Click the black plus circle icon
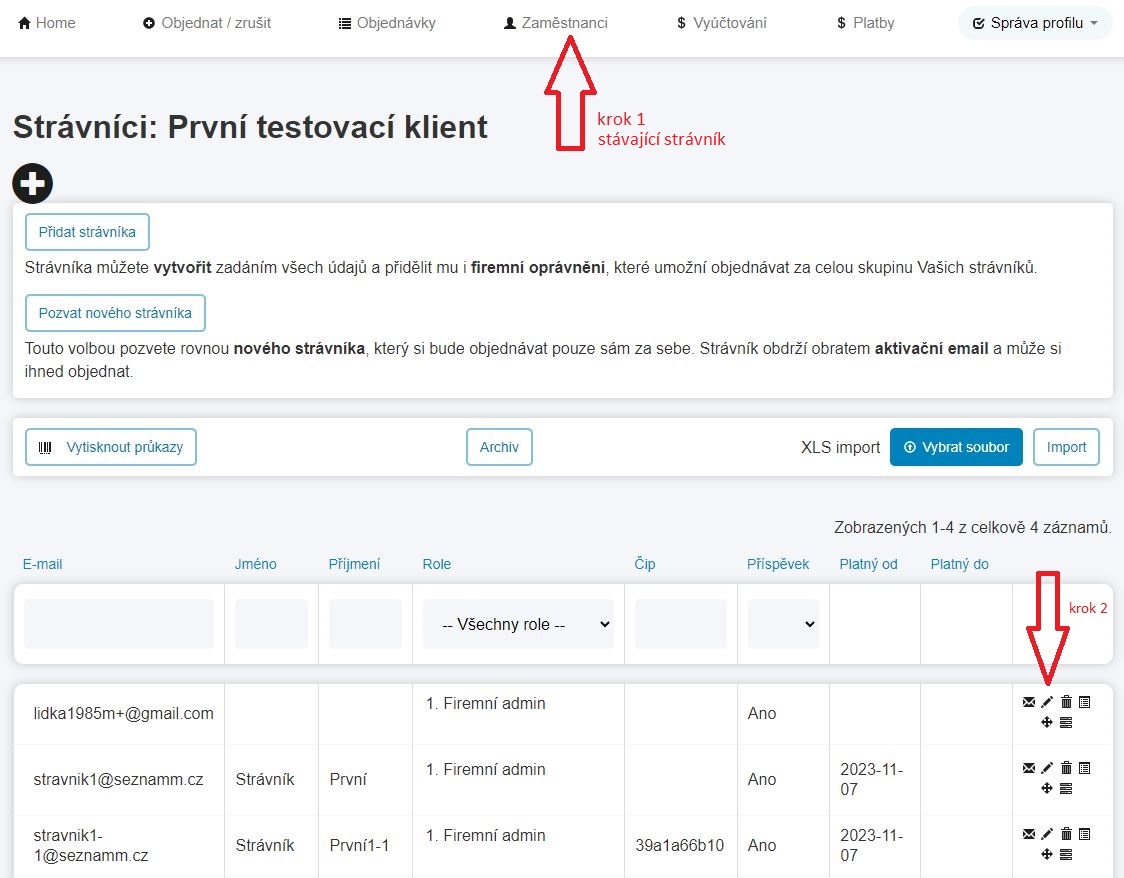Viewport: 1124px width, 878px height. pos(32,183)
